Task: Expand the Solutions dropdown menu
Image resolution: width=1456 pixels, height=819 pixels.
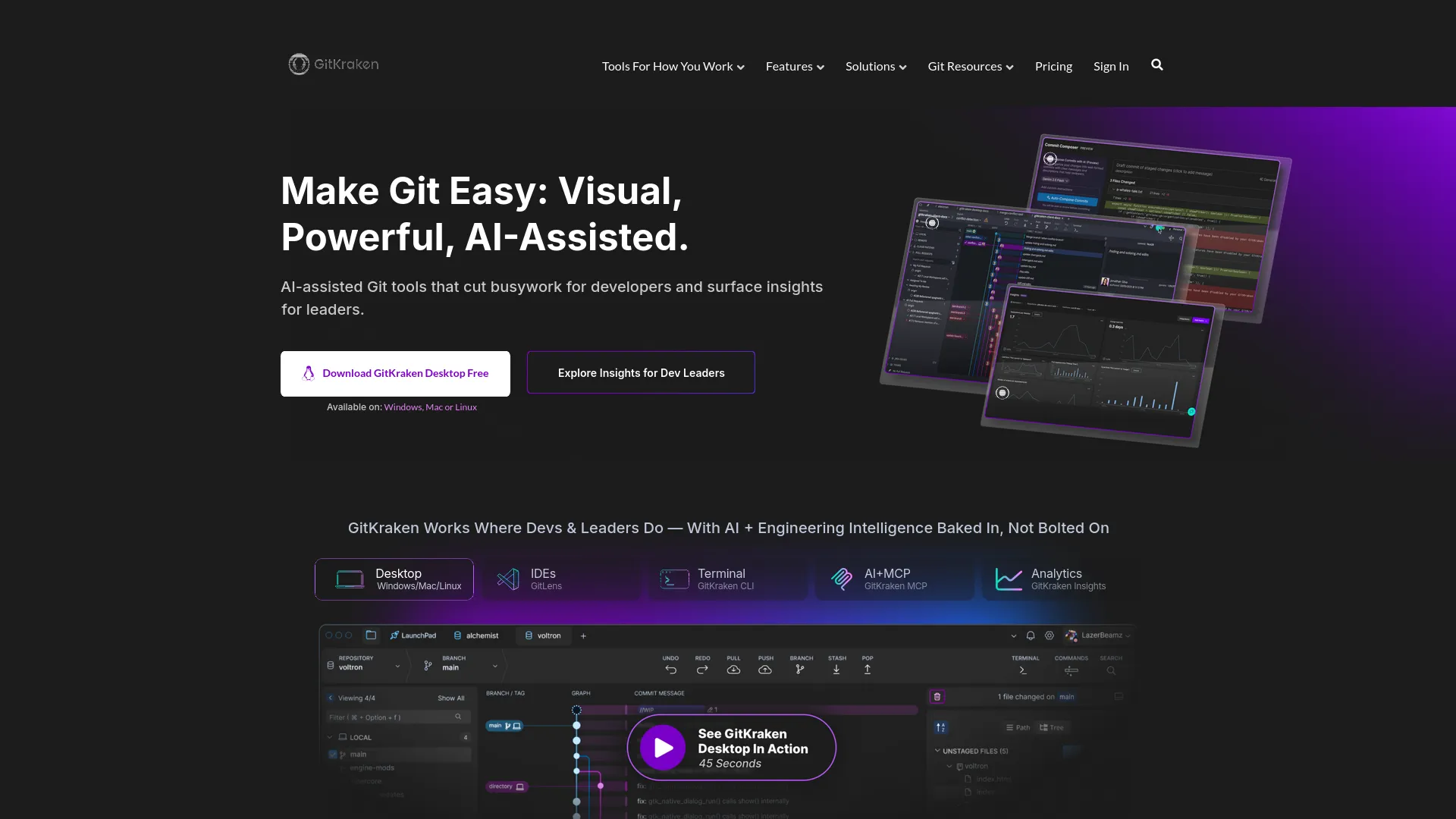Action: pos(876,67)
